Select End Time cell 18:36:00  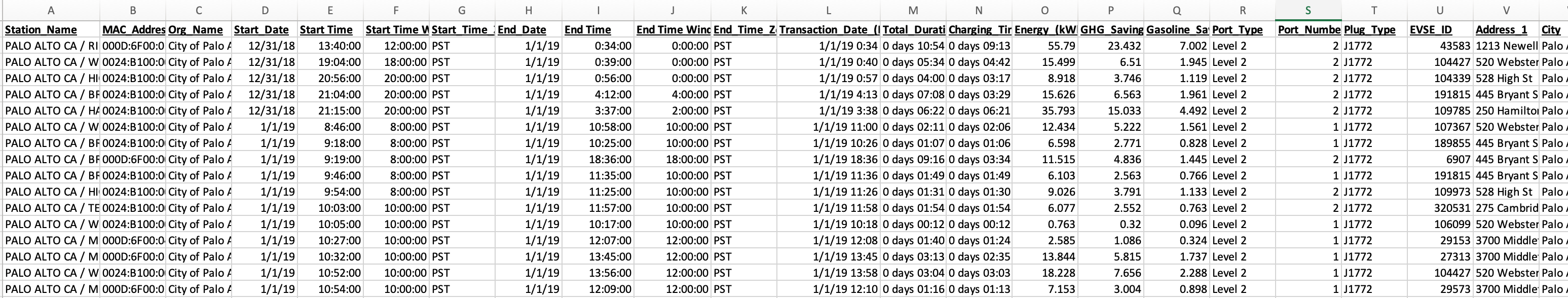(598, 159)
